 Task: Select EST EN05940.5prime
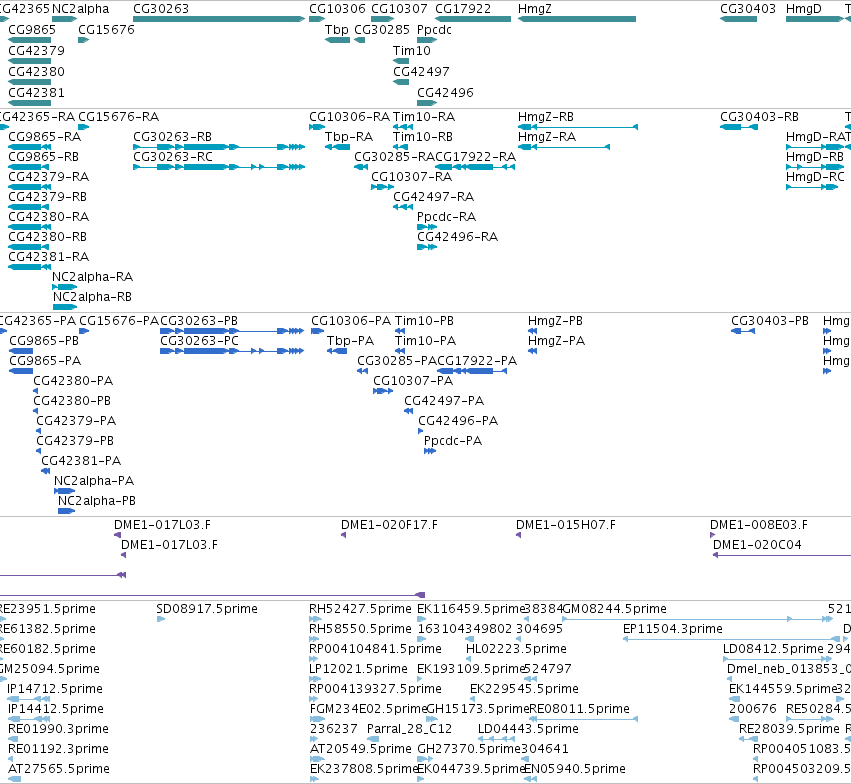(x=575, y=768)
